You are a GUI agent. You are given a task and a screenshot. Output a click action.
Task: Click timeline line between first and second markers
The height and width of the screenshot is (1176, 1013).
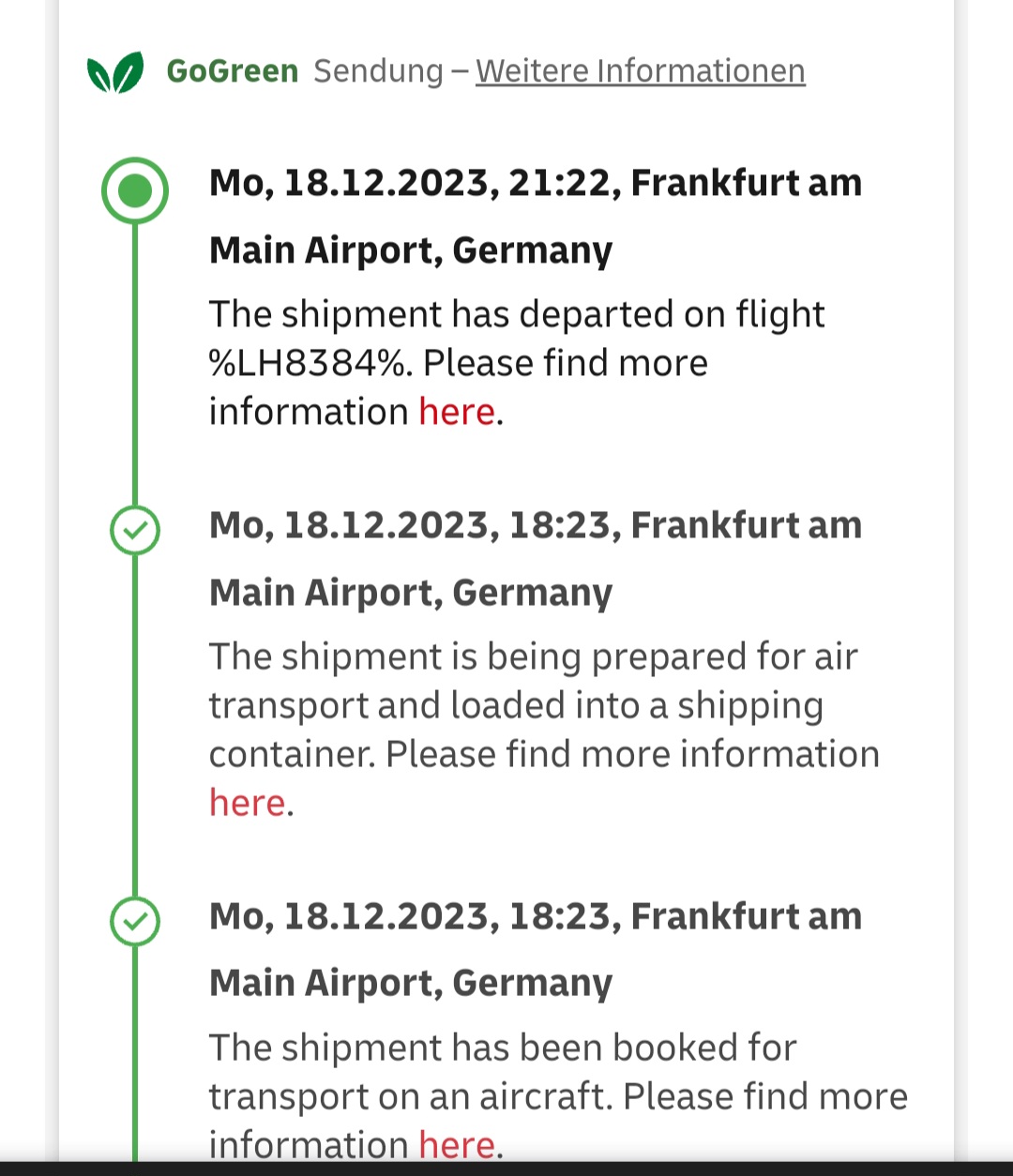pyautogui.click(x=135, y=366)
